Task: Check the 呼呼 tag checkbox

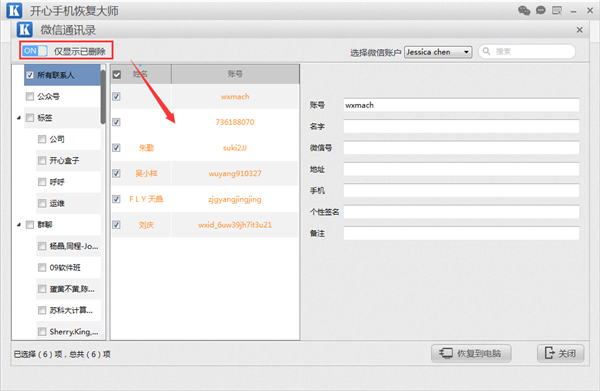Action: tap(42, 182)
